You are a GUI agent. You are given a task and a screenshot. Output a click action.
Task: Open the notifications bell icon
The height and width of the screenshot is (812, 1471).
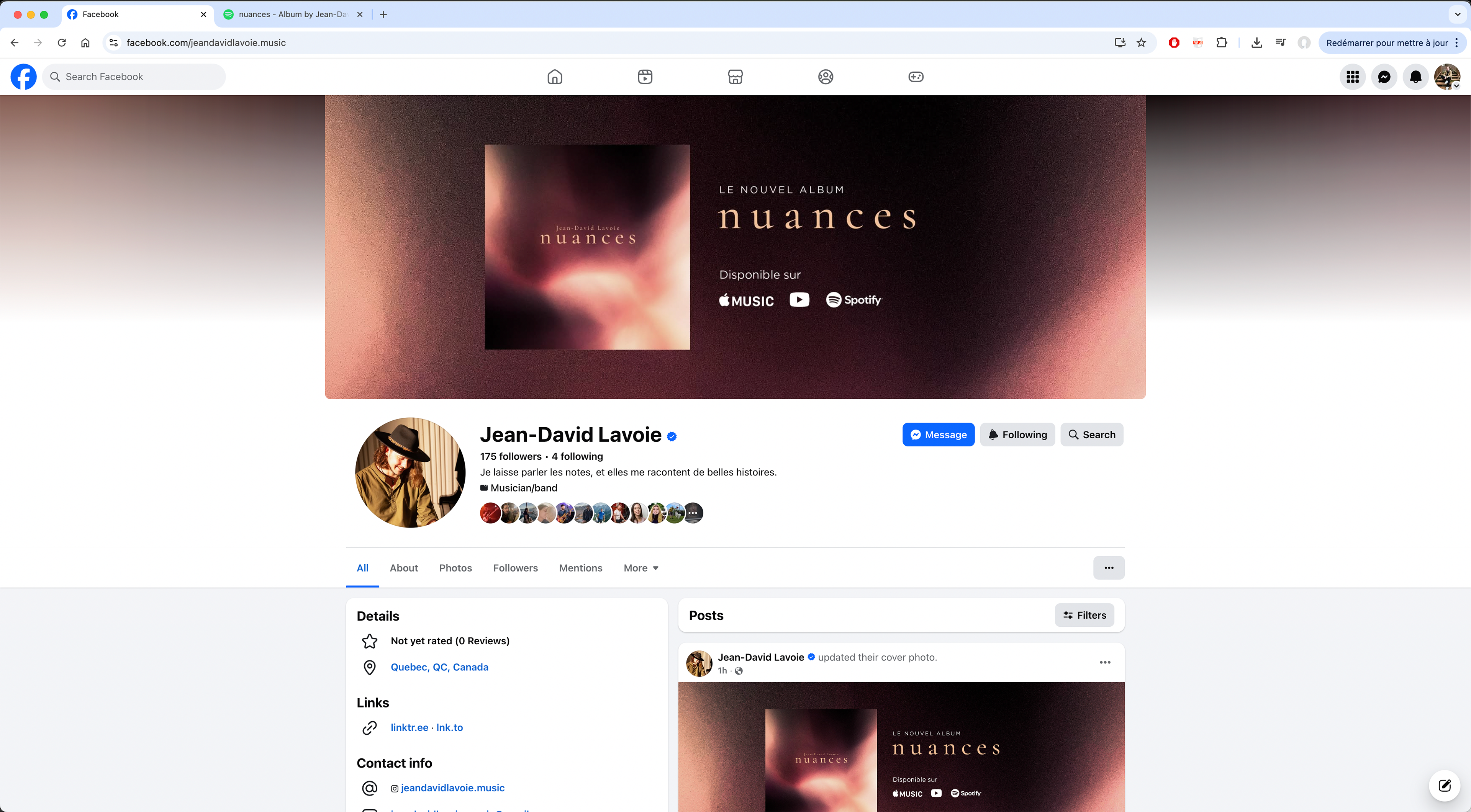point(1415,77)
